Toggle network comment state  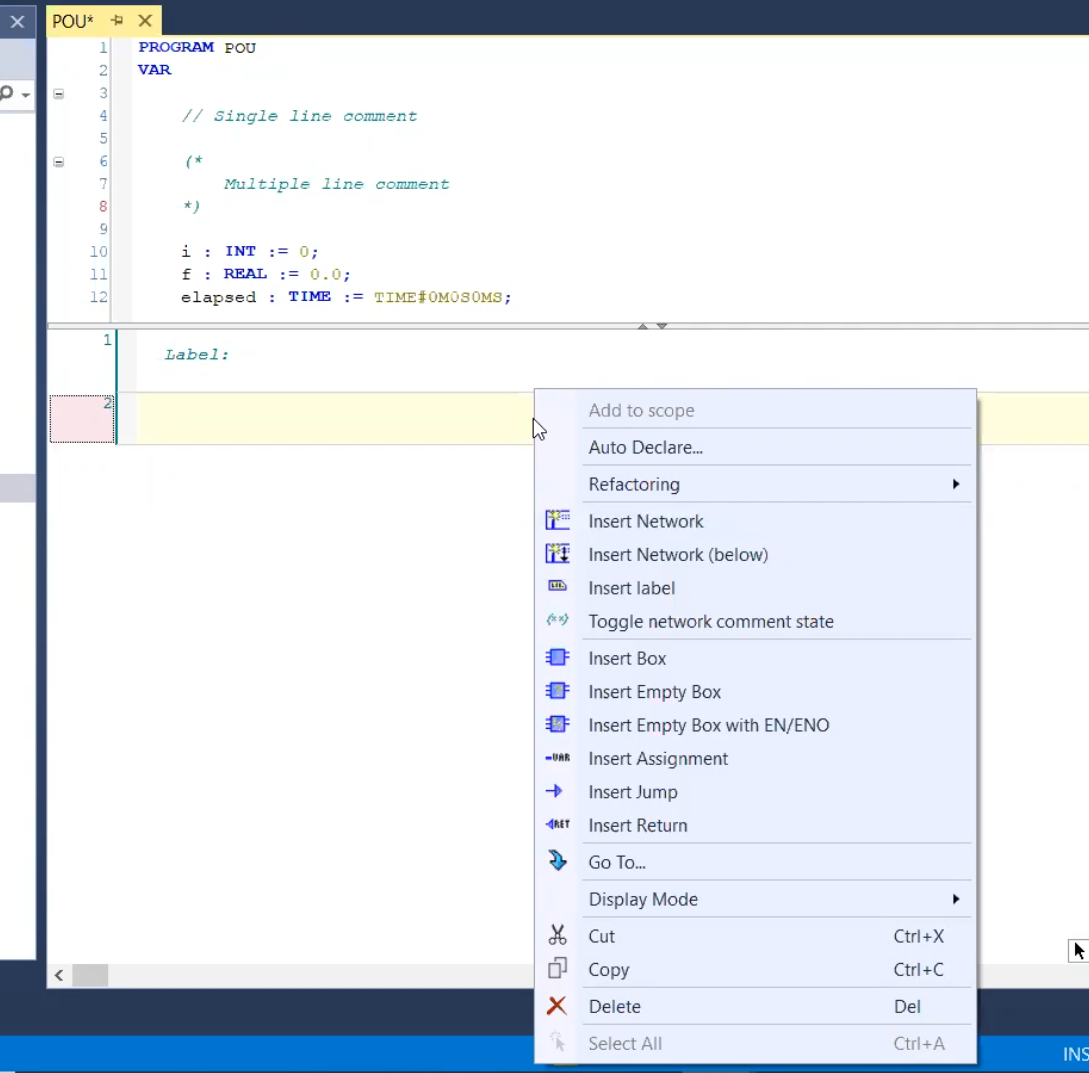pyautogui.click(x=710, y=621)
